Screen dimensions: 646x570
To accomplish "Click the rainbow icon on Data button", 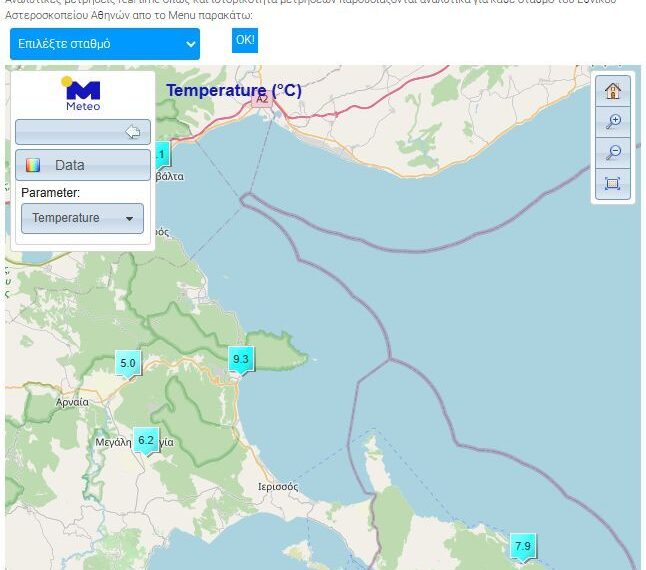I will tap(33, 165).
